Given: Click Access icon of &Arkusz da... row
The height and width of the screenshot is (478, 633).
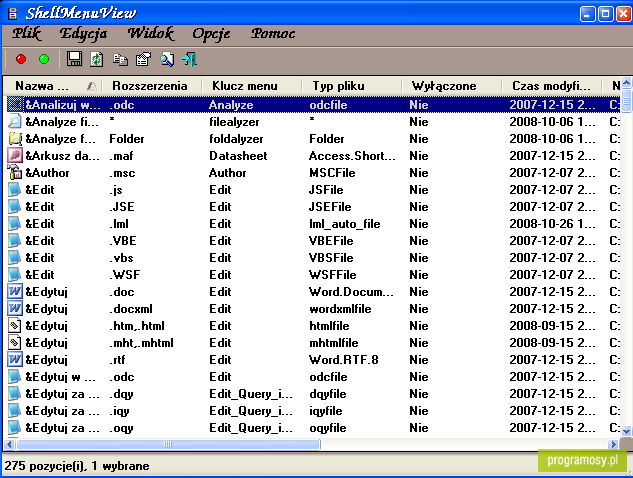Looking at the screenshot, I should (x=15, y=155).
